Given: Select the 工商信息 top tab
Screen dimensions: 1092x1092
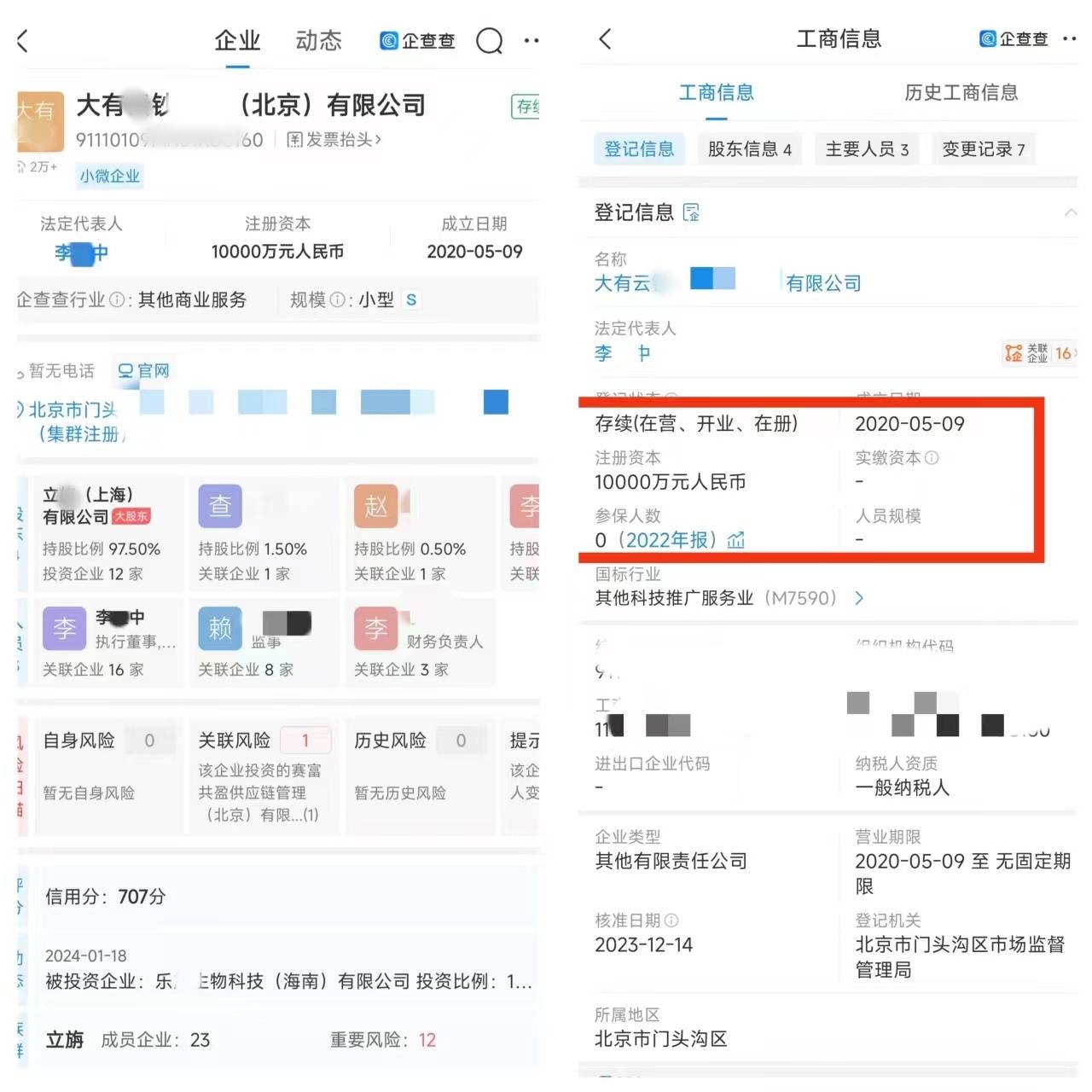Looking at the screenshot, I should [x=717, y=92].
